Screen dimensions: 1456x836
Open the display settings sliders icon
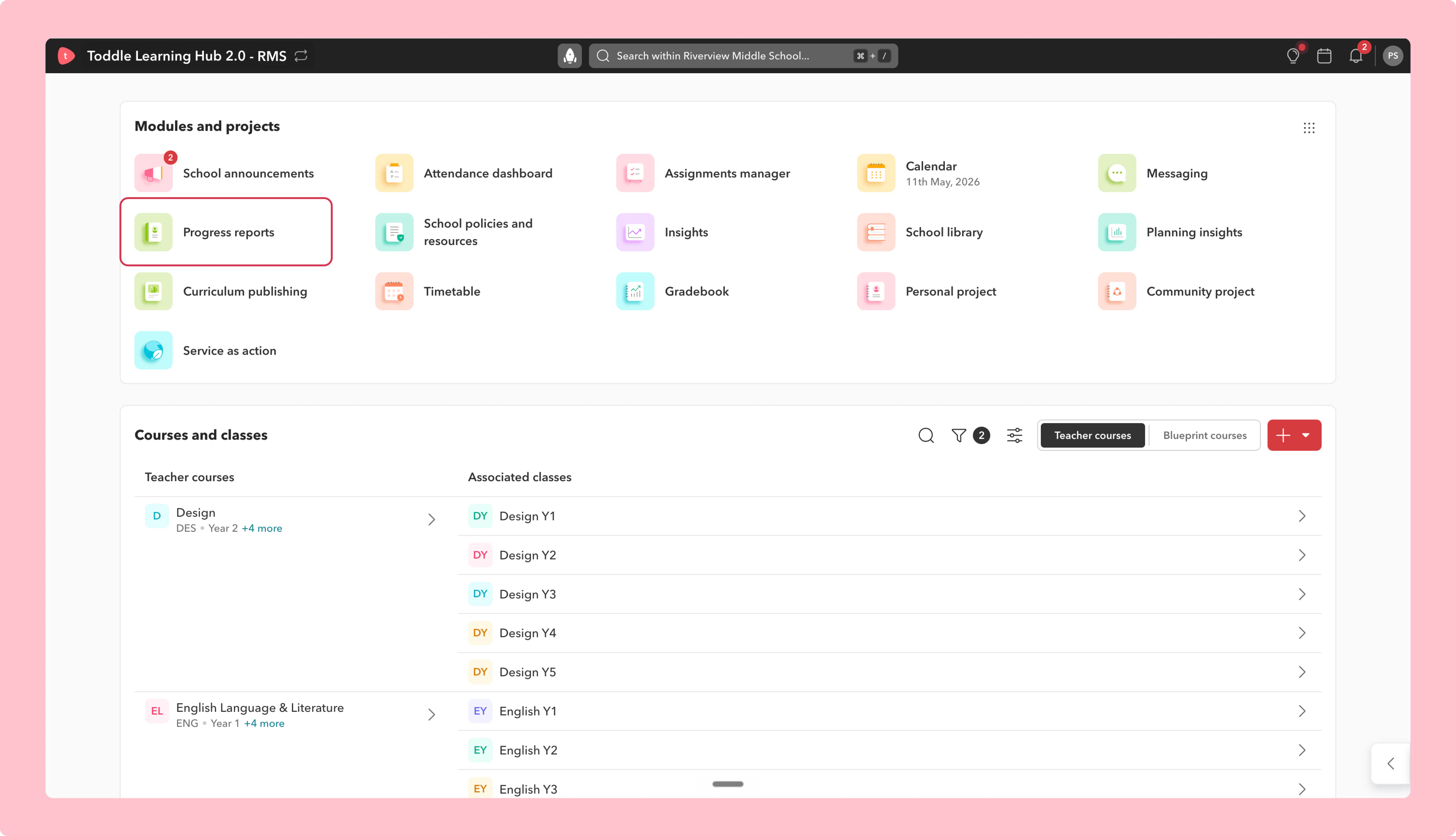[x=1015, y=435]
